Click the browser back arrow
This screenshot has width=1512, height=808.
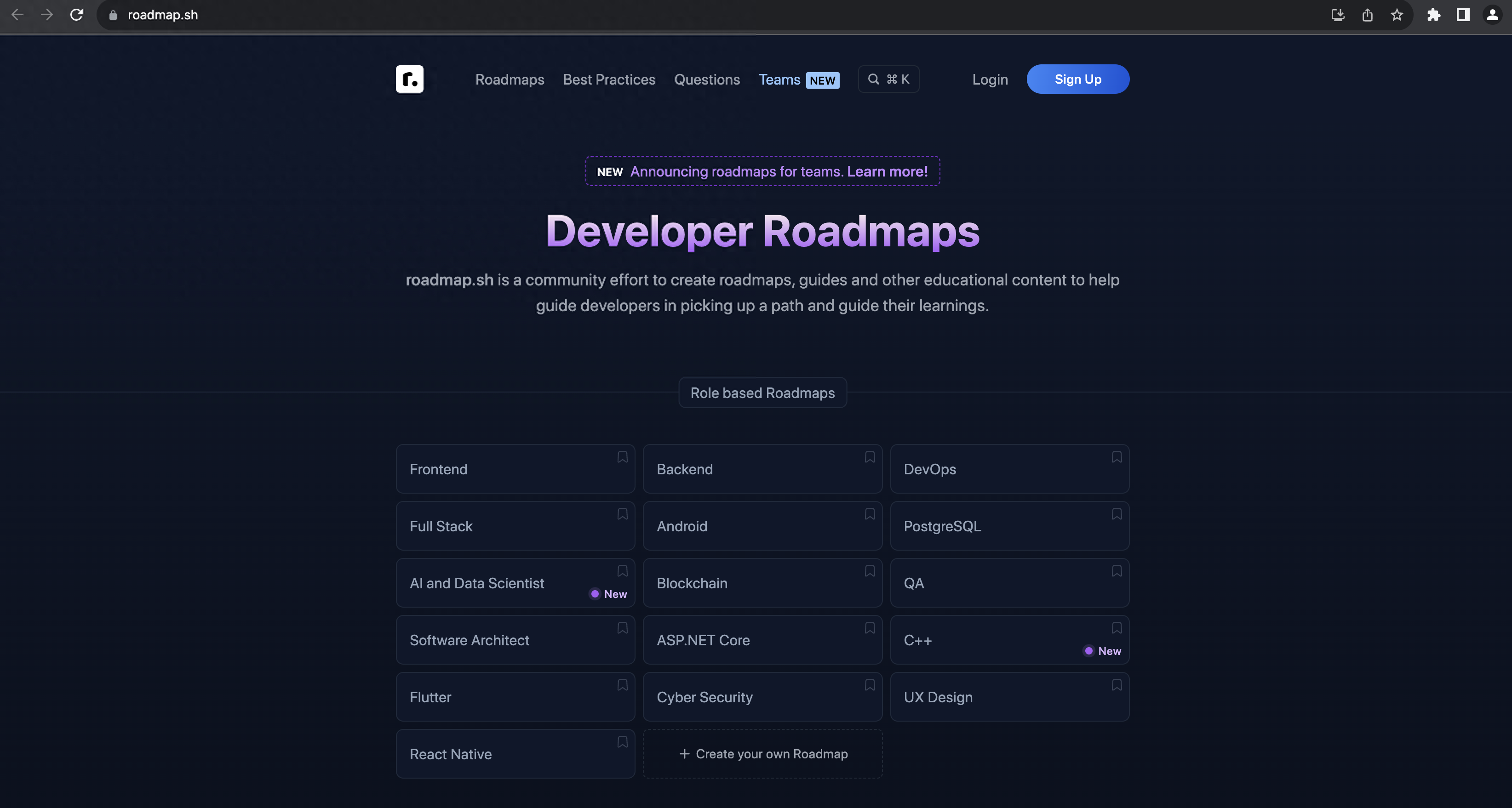pyautogui.click(x=17, y=15)
